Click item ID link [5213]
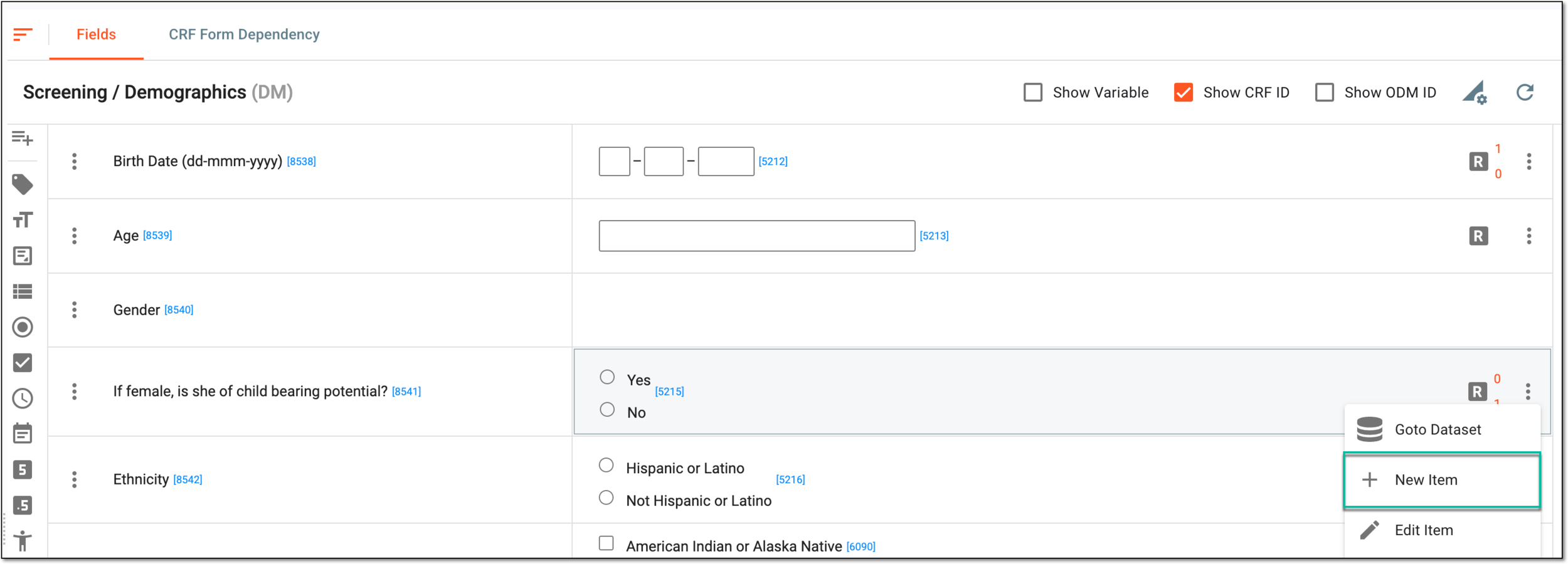1568x564 pixels. (x=935, y=236)
